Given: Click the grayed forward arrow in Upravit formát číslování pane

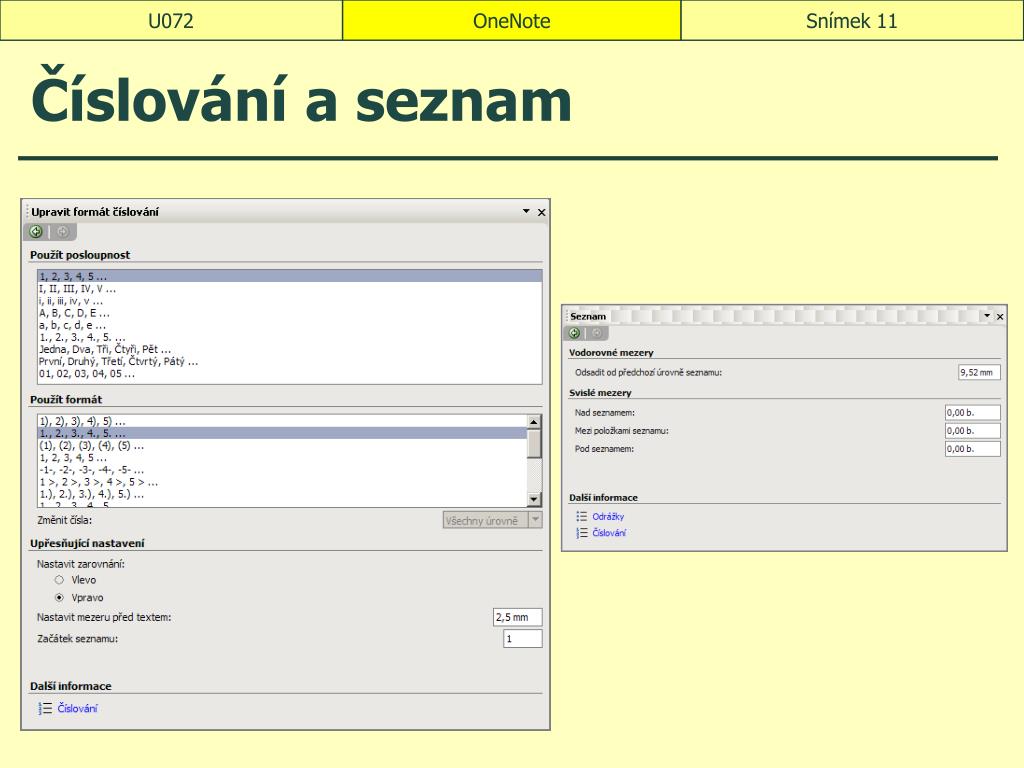Looking at the screenshot, I should 63,231.
